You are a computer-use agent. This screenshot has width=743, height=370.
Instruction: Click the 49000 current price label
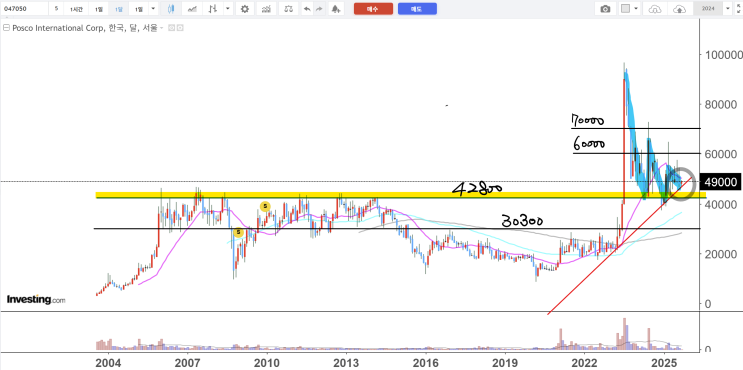point(720,181)
